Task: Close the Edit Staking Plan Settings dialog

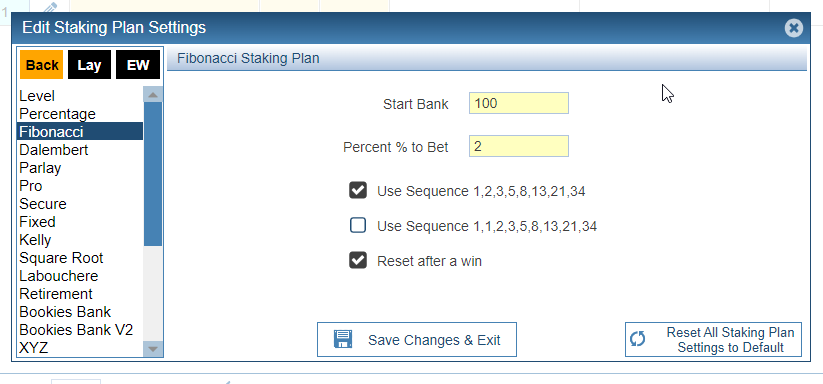Action: click(794, 28)
